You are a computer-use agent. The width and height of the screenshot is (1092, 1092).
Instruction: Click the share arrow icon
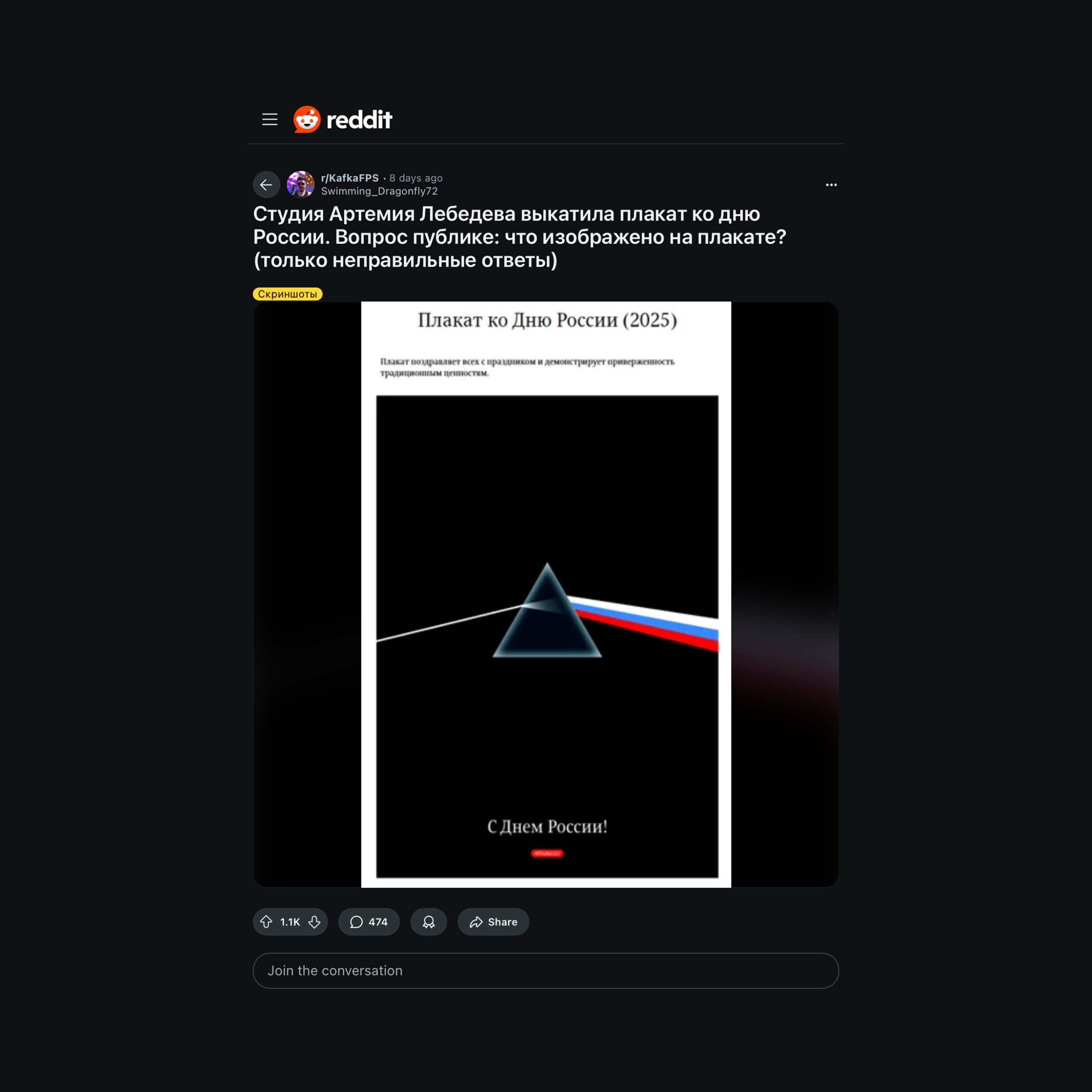476,922
